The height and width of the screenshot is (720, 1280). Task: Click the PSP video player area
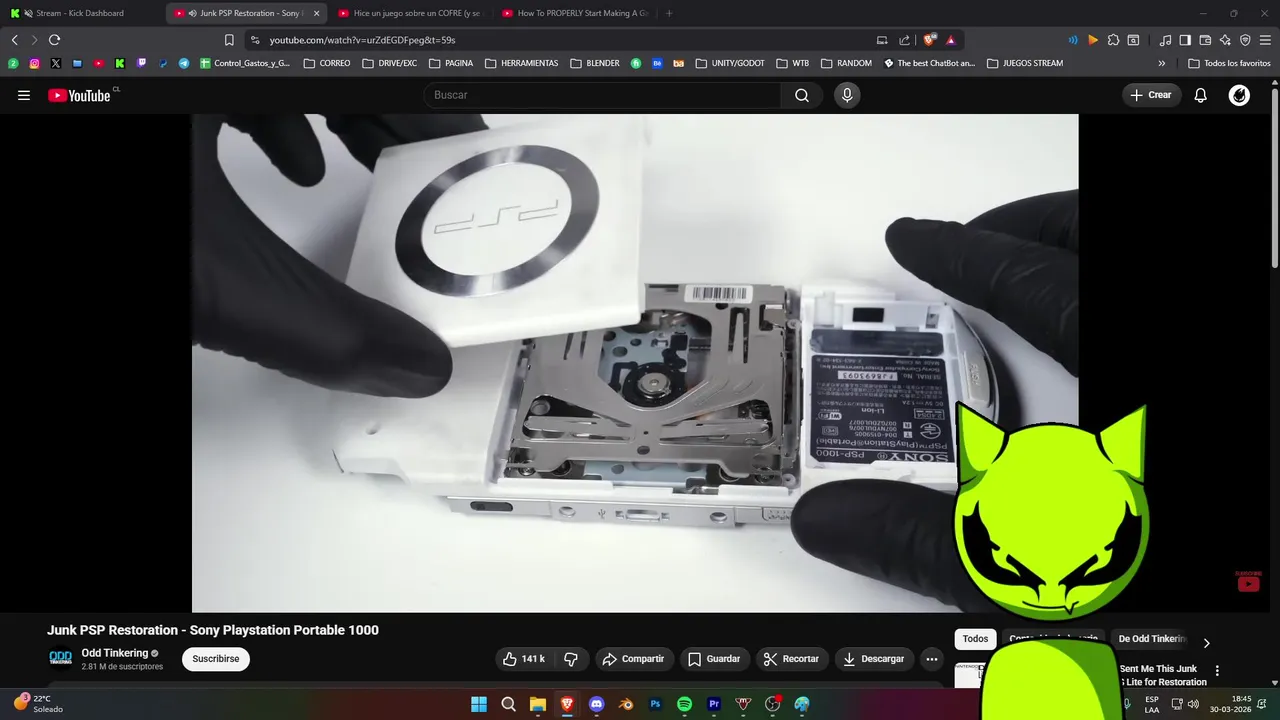(x=635, y=362)
